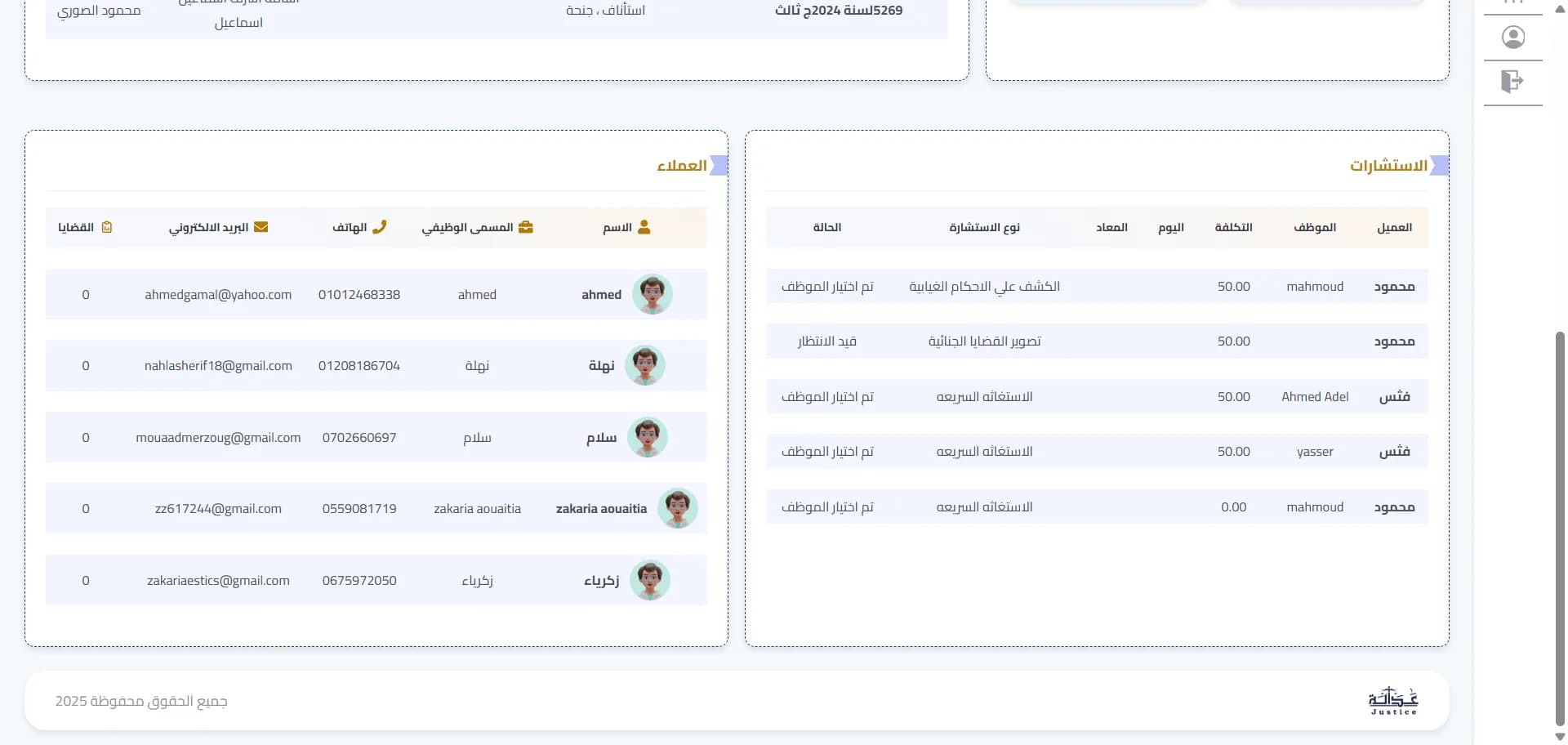Click زكرياء job title cell
Screen dimensions: 1568x745
(x=477, y=581)
